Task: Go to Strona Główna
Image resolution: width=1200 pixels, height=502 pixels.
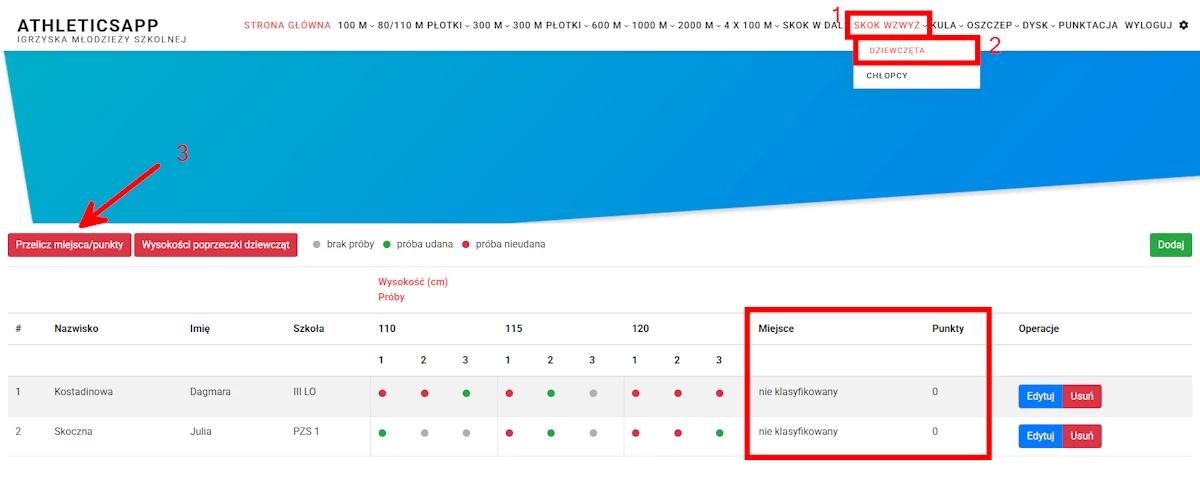Action: (x=287, y=25)
